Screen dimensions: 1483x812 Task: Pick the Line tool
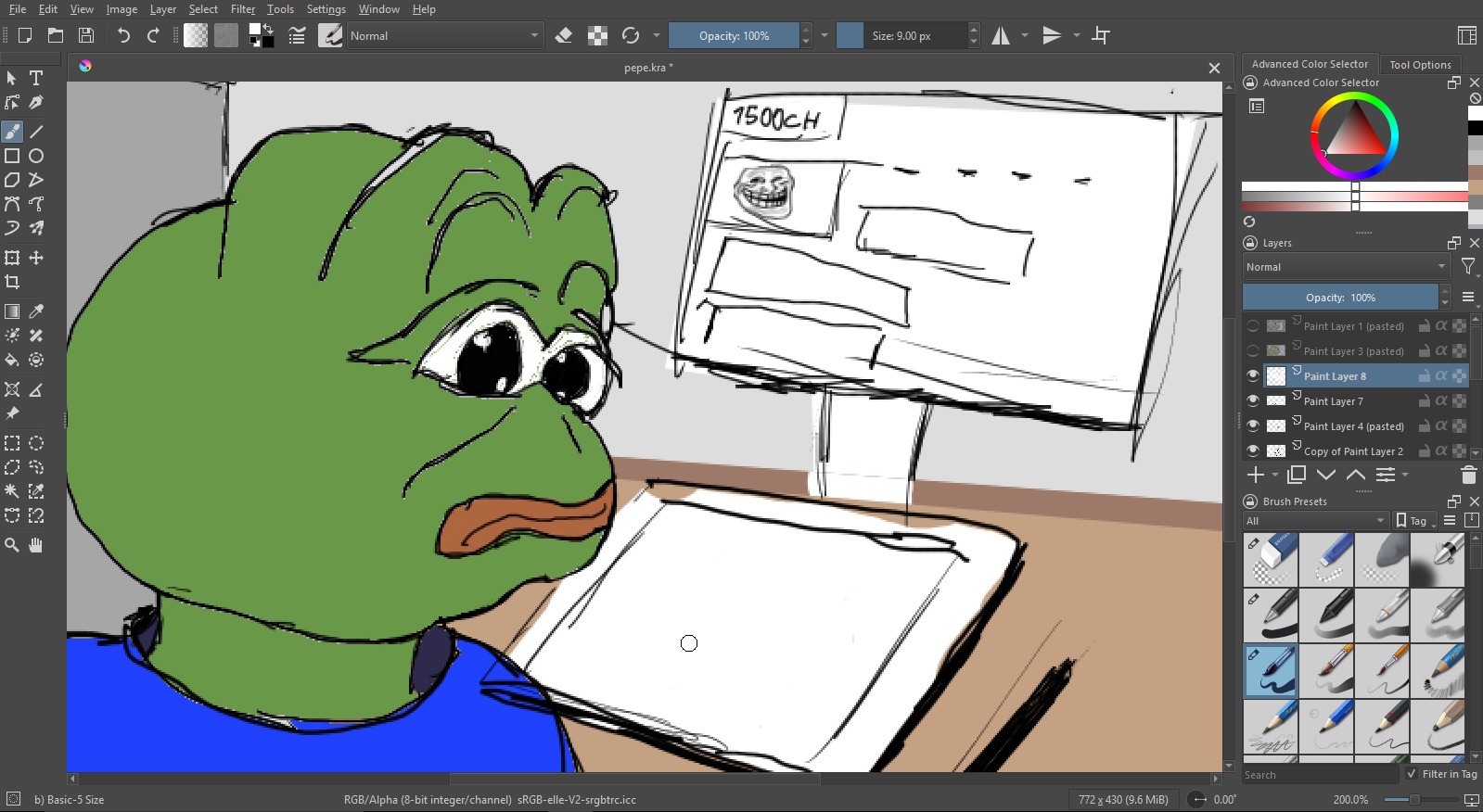click(x=36, y=132)
